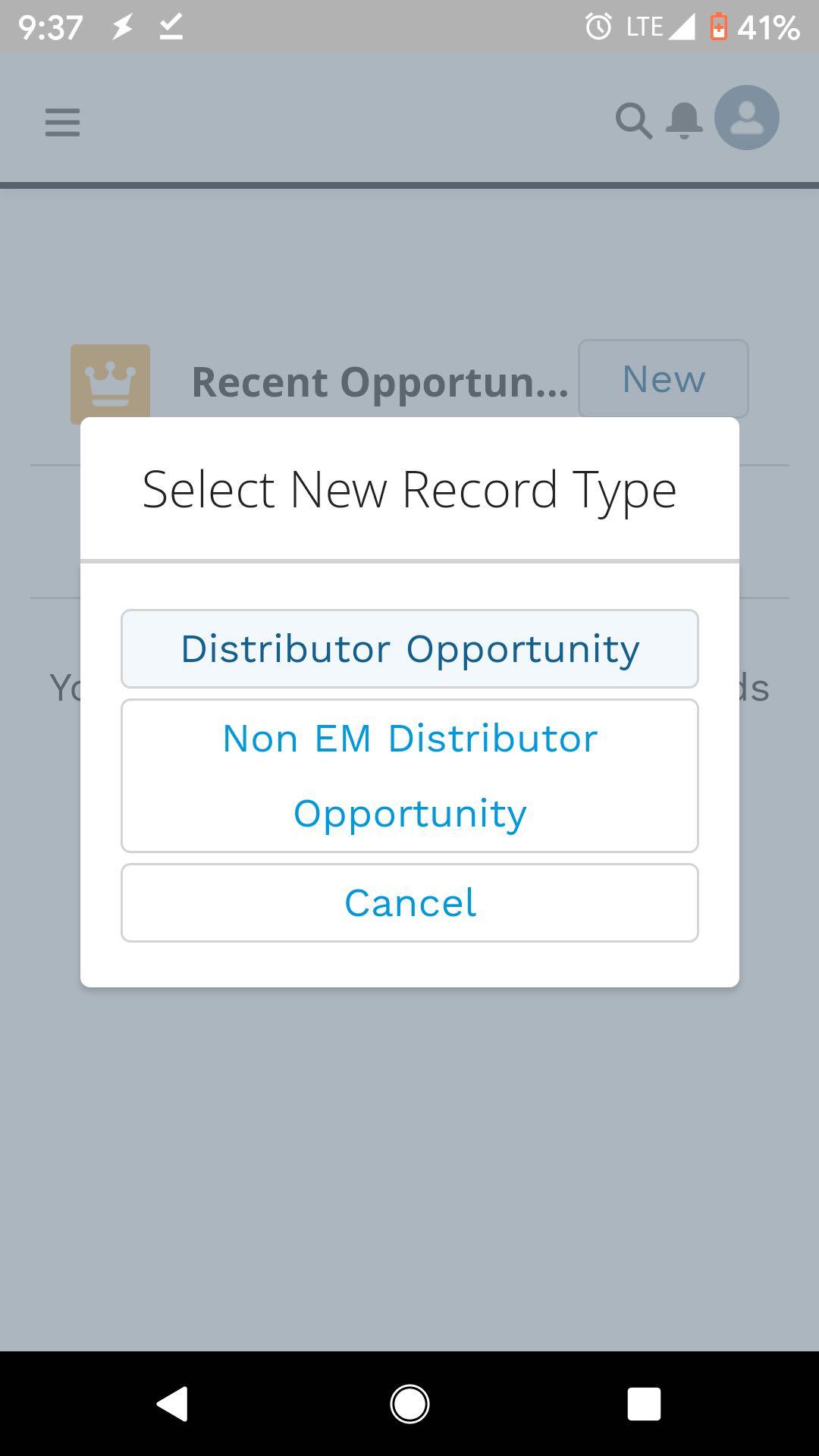Cancel the record type dialog
Viewport: 819px width, 1456px height.
click(x=409, y=903)
